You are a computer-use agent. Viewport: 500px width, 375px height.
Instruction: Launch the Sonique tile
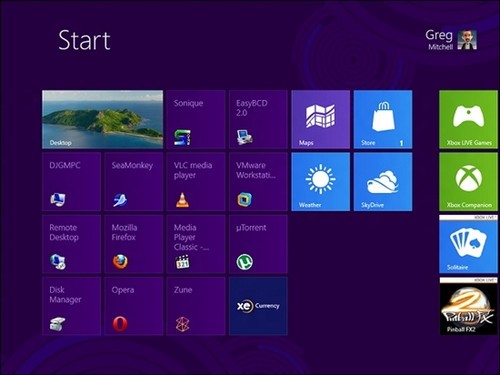196,119
